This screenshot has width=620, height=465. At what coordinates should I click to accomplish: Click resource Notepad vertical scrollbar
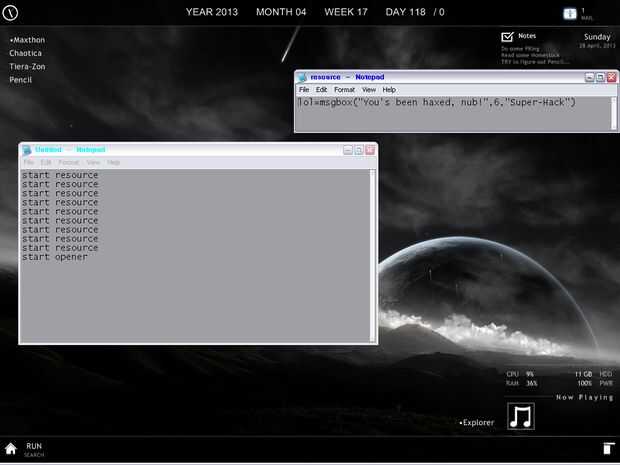point(614,113)
